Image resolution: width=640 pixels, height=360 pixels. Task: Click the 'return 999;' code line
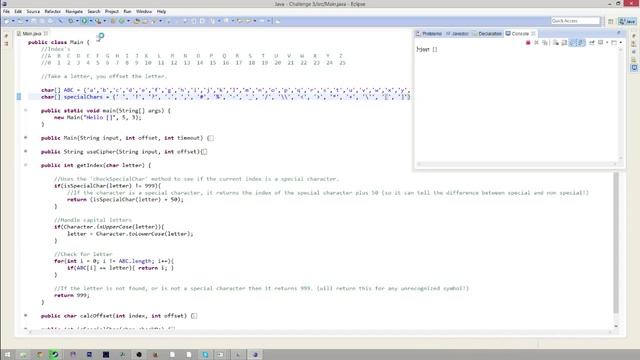tap(72, 295)
